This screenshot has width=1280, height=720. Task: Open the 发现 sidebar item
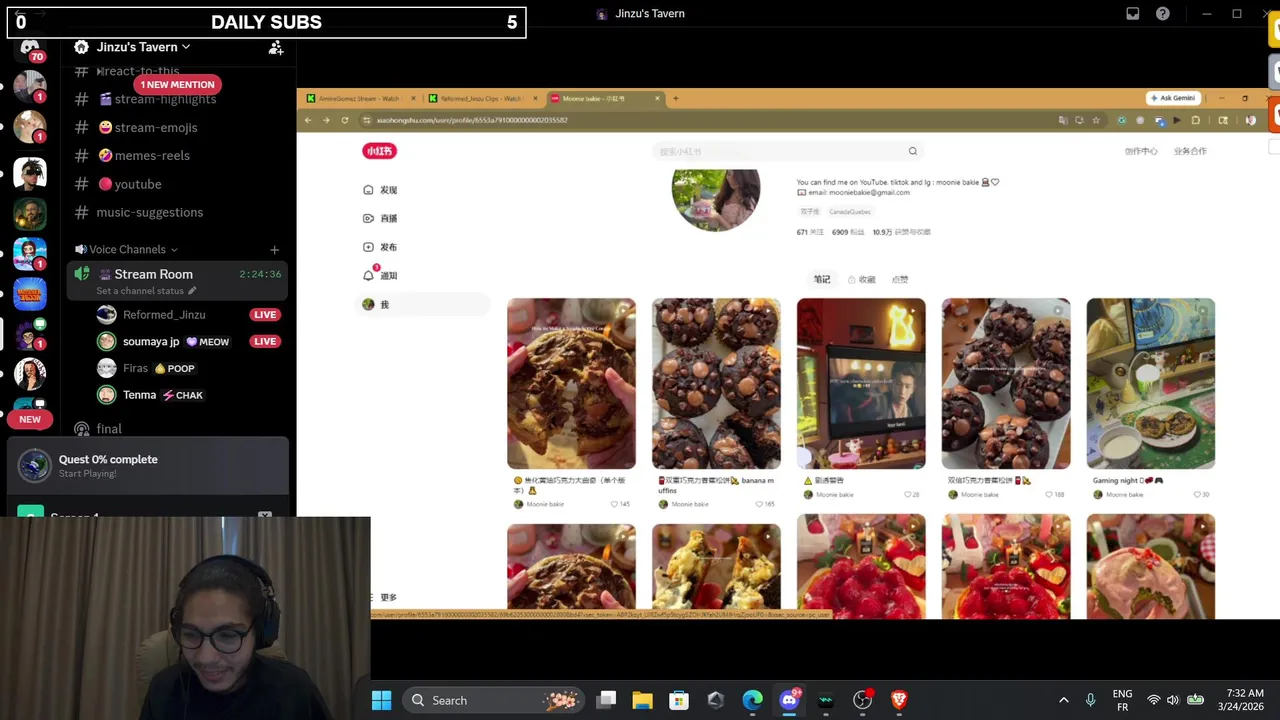tap(380, 190)
